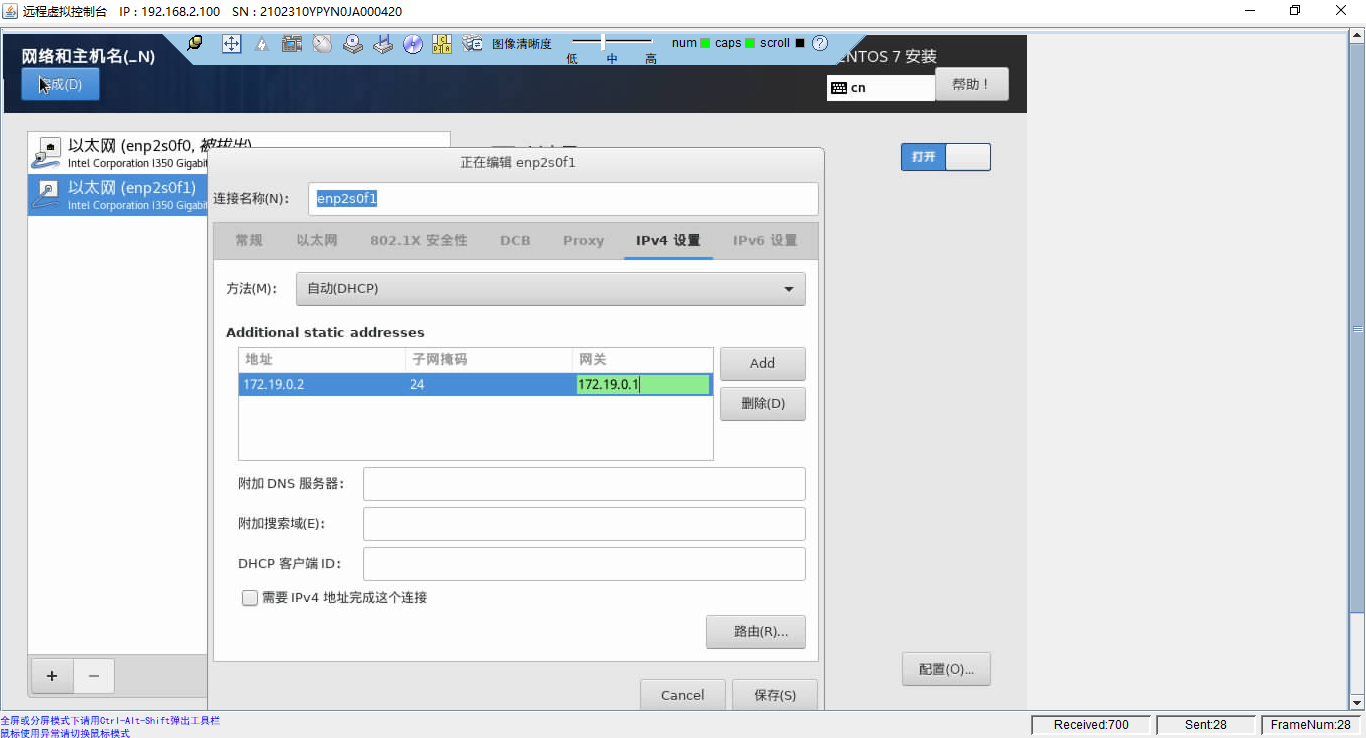Click the enp2s0f1 ethernet adapter icon

click(46, 193)
